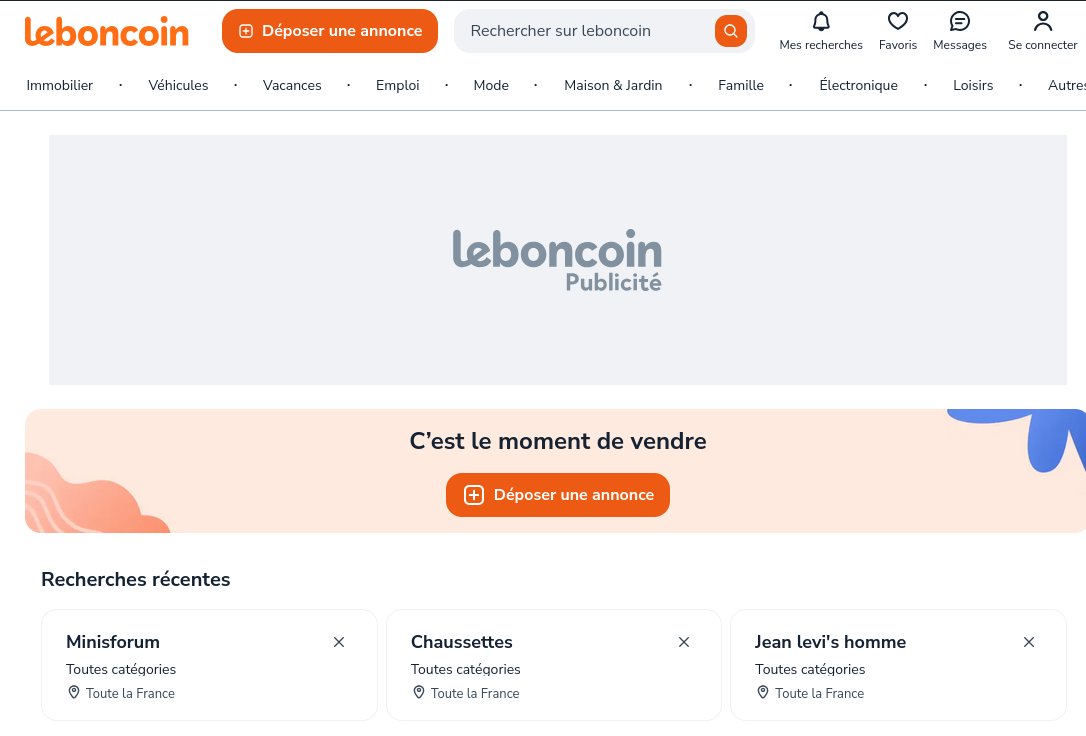Click Se connecter person icon
Image resolution: width=1086 pixels, height=736 pixels.
pos(1043,22)
